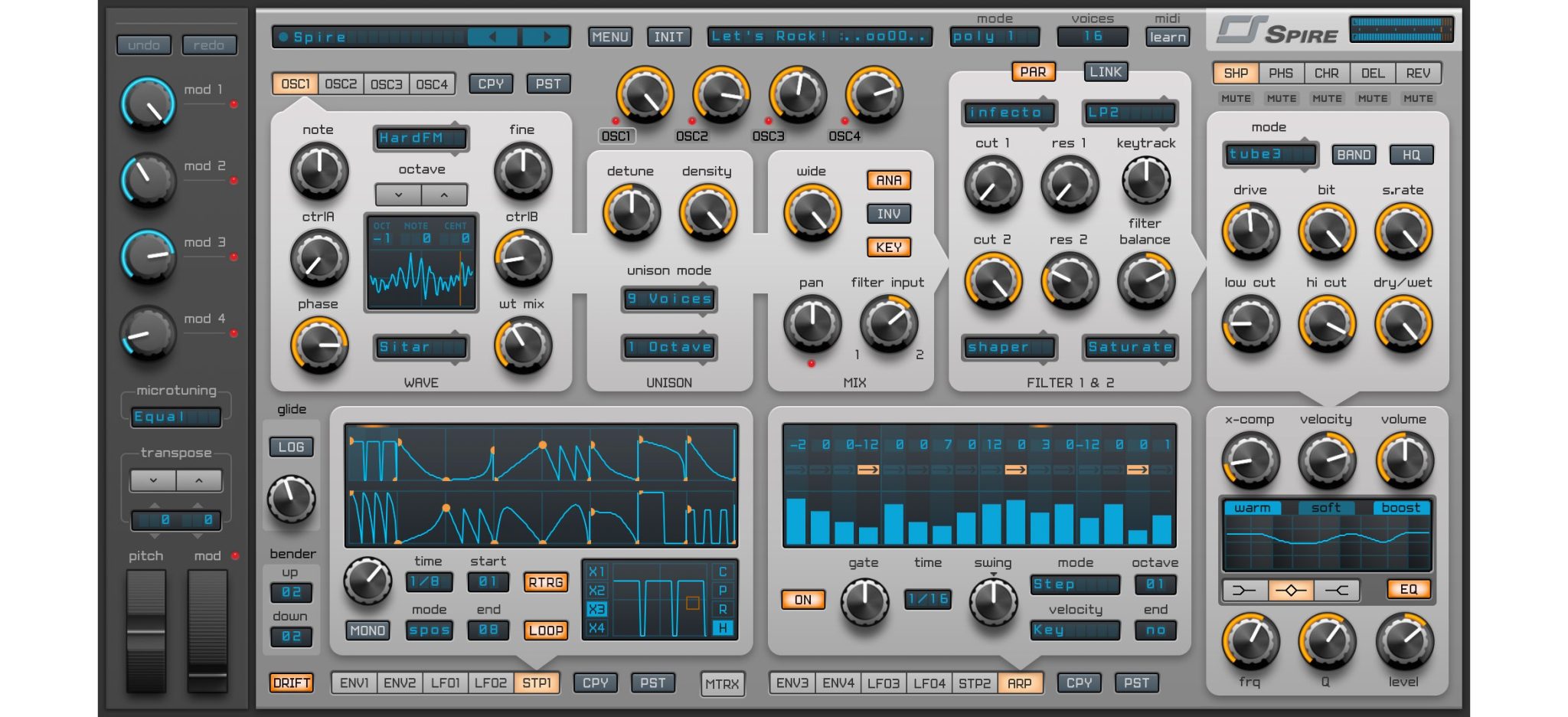The width and height of the screenshot is (1568, 717).
Task: Click the INIT button to initialize the patch
Action: coord(668,36)
